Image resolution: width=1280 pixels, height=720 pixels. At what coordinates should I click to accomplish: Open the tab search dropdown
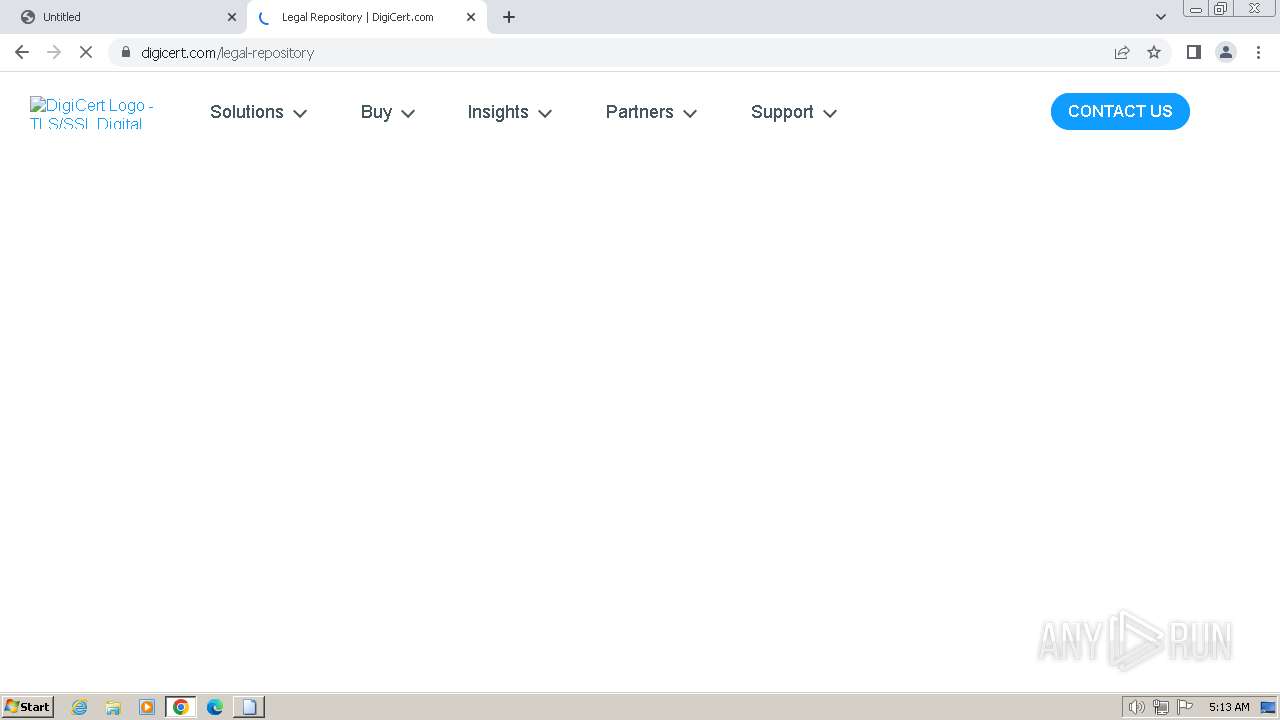(1161, 17)
